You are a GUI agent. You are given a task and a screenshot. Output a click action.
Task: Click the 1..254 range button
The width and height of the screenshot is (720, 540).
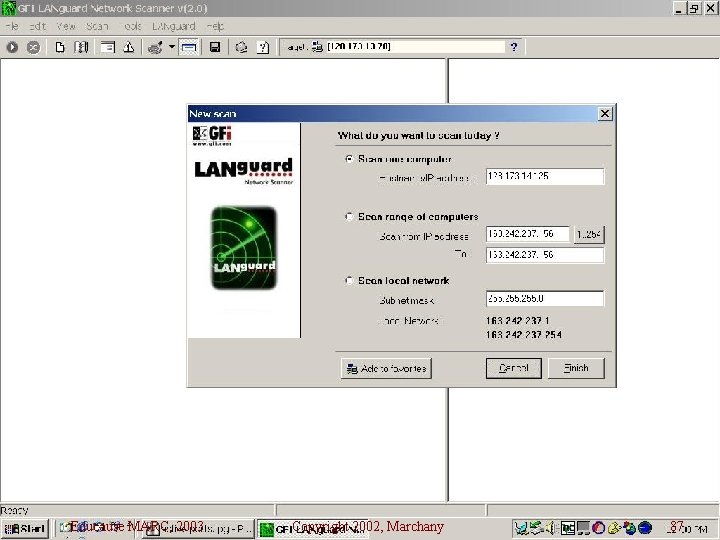coord(589,235)
